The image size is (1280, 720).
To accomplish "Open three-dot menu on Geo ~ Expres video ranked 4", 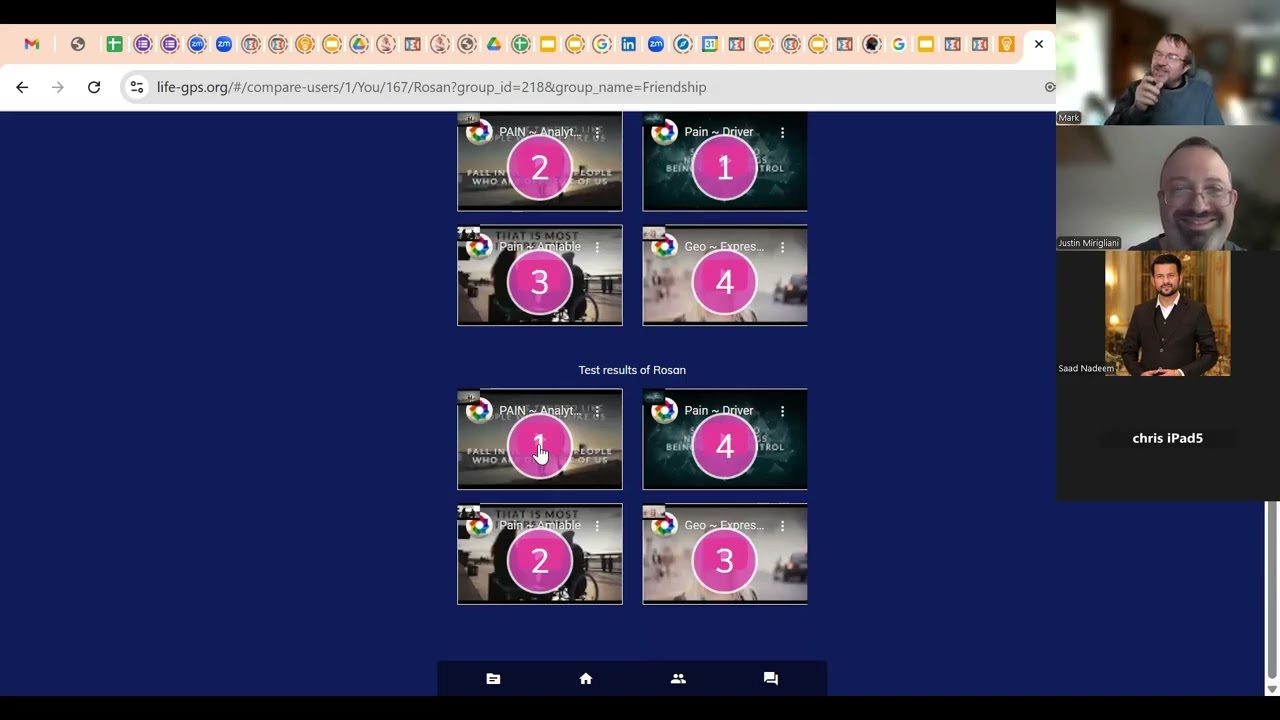I will pos(782,246).
